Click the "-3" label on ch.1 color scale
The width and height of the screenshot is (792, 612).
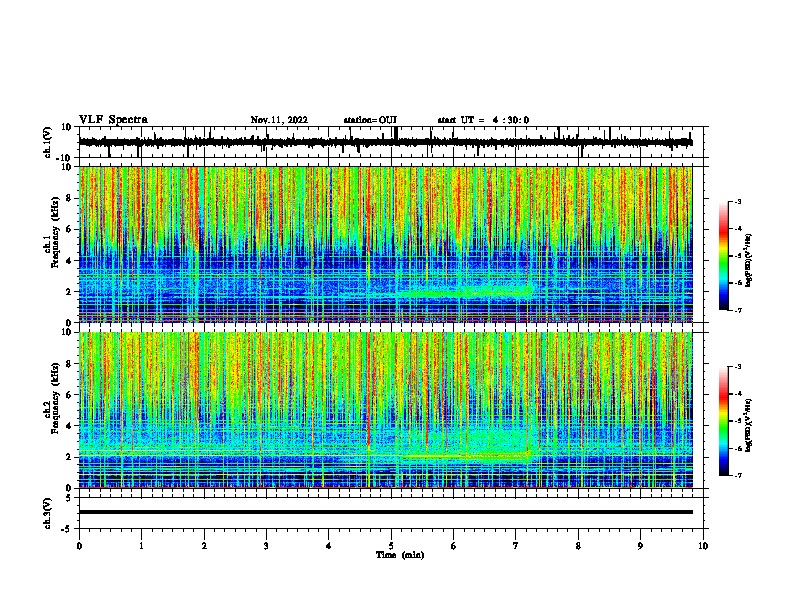click(737, 202)
